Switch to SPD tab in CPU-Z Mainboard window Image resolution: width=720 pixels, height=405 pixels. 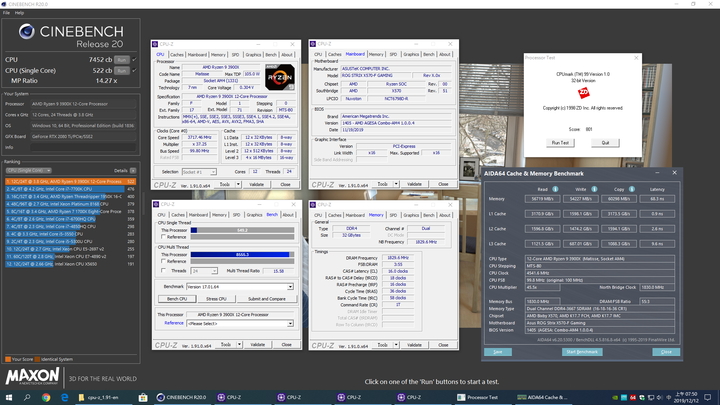393,54
